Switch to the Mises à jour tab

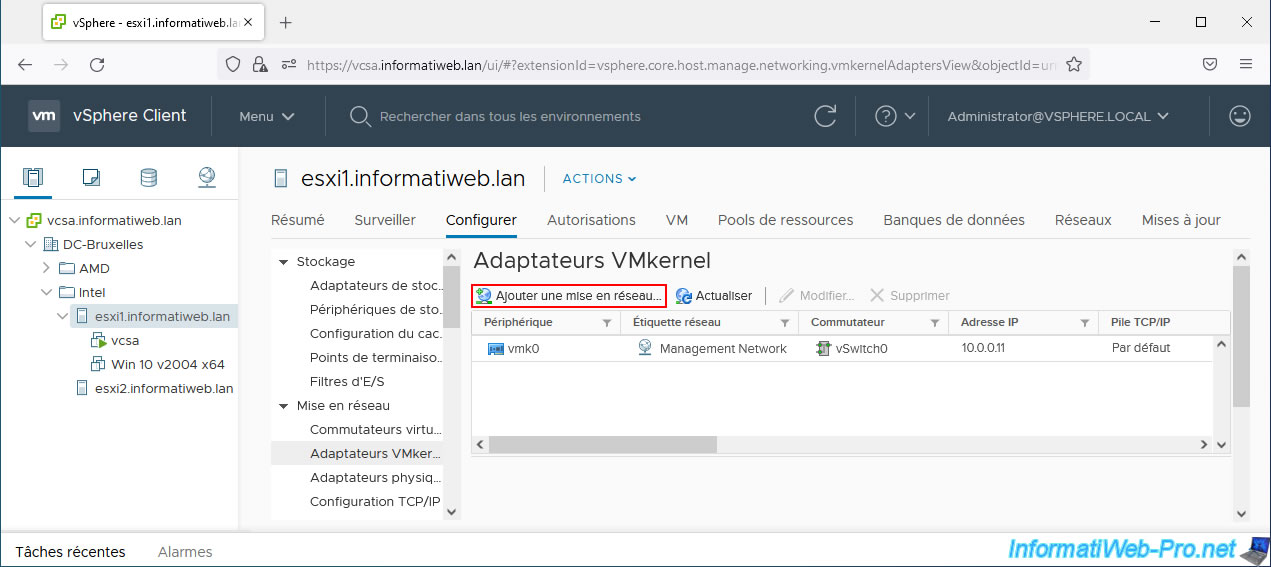tap(1181, 220)
